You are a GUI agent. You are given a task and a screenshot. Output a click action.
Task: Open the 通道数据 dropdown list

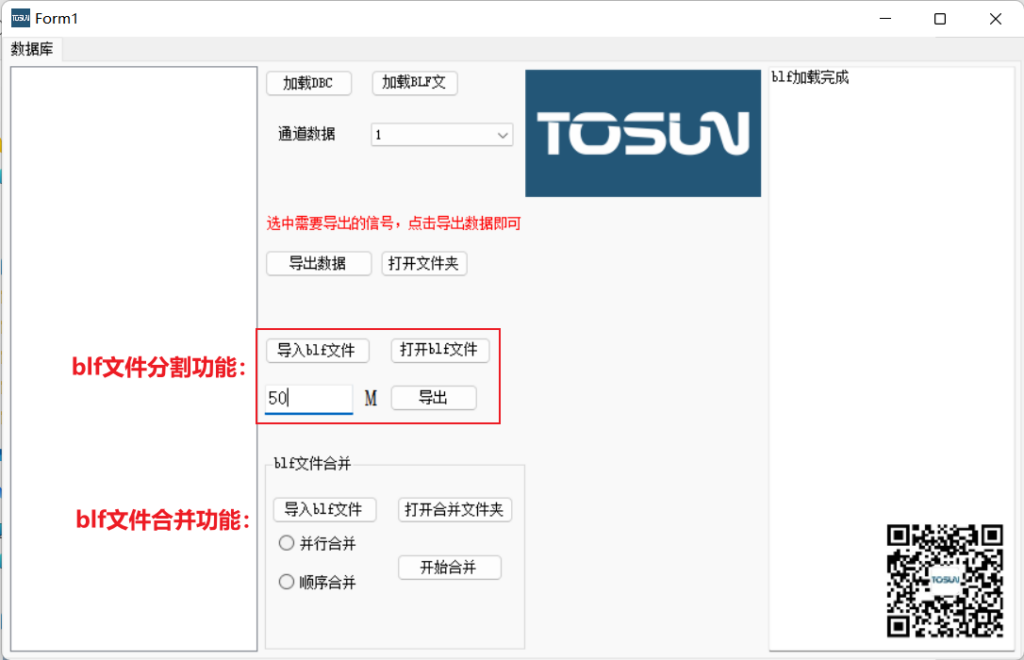[441, 135]
